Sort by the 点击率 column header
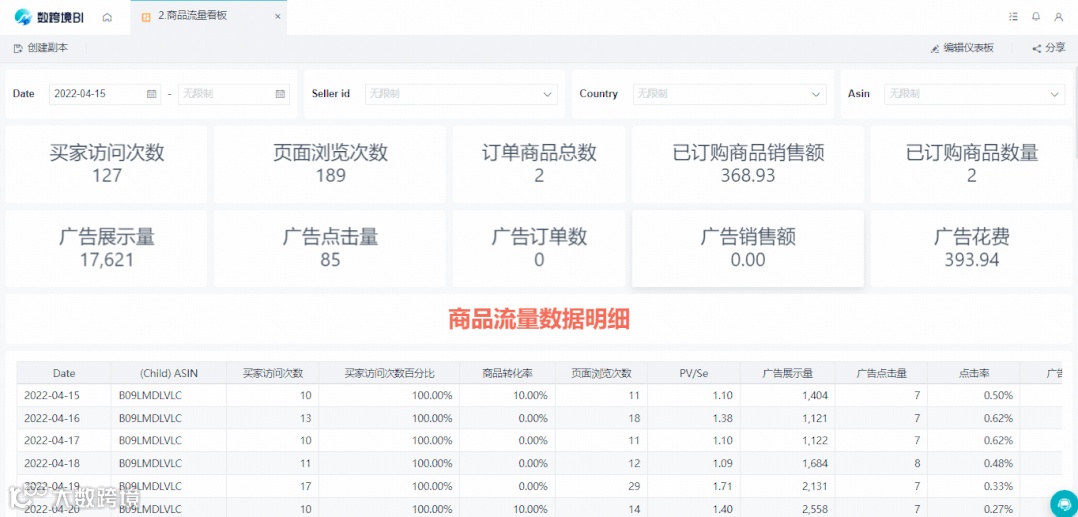Viewport: 1078px width, 517px height. 974,373
